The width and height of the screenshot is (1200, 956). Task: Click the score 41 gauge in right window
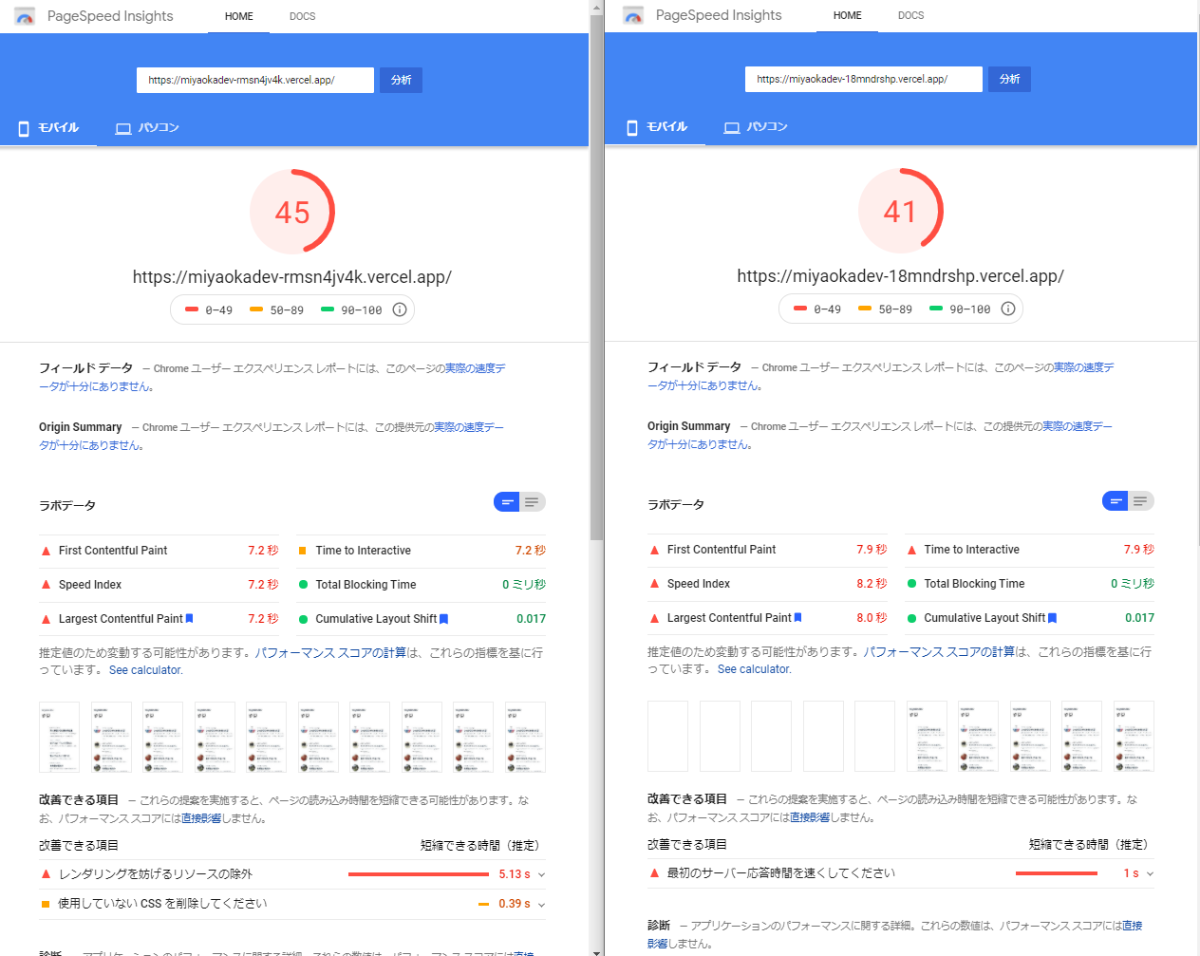click(x=900, y=211)
